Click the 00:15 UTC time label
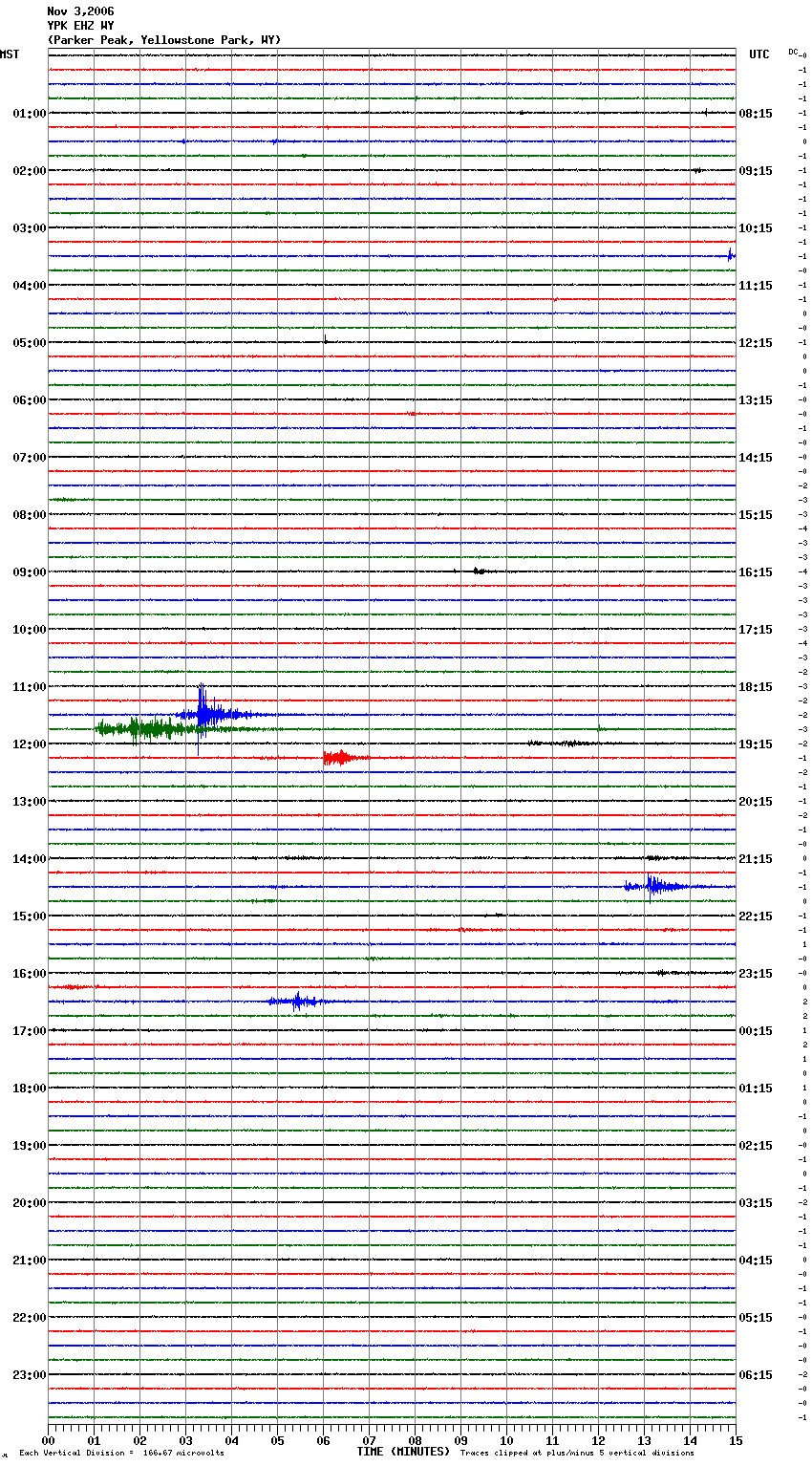Image resolution: width=812 pixels, height=1466 pixels. [756, 1031]
